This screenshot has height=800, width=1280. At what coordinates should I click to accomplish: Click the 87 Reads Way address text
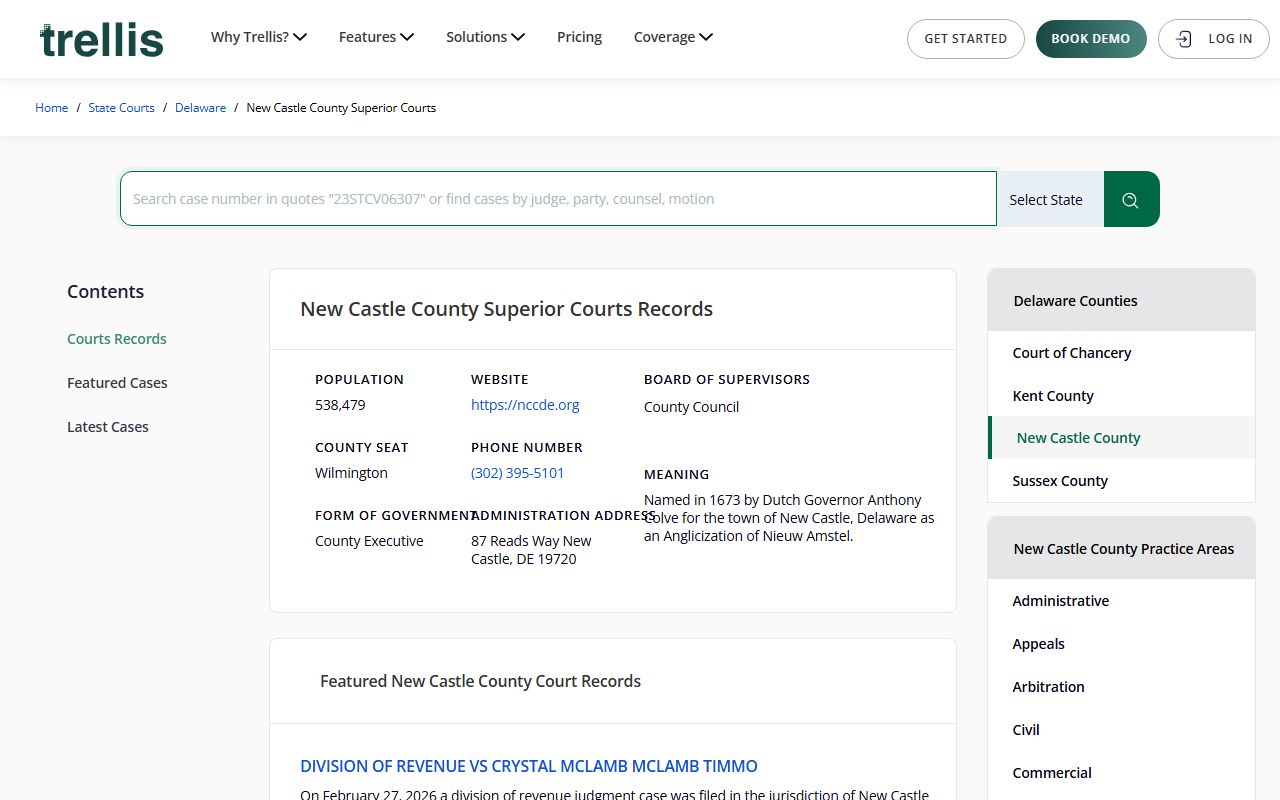pos(531,550)
